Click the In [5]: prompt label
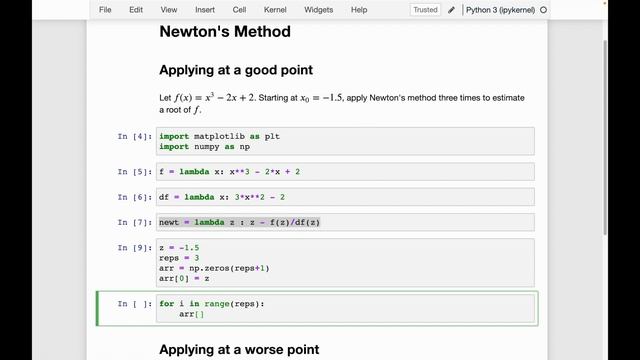640x360 pixels. point(135,172)
